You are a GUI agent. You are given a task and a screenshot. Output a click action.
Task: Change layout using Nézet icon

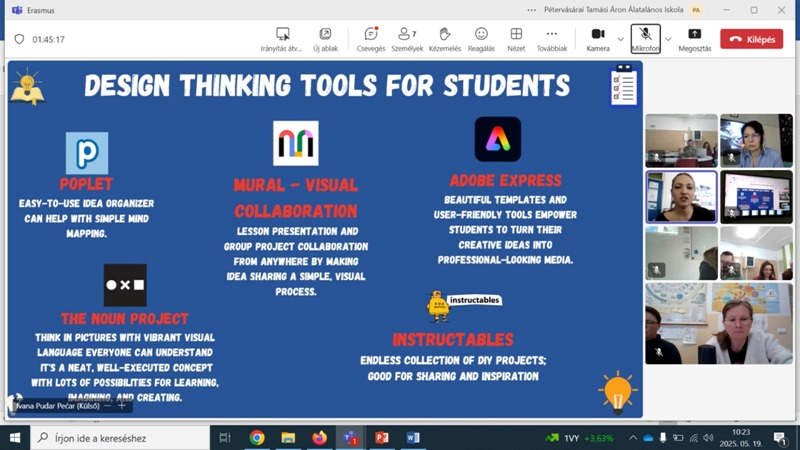click(x=516, y=39)
